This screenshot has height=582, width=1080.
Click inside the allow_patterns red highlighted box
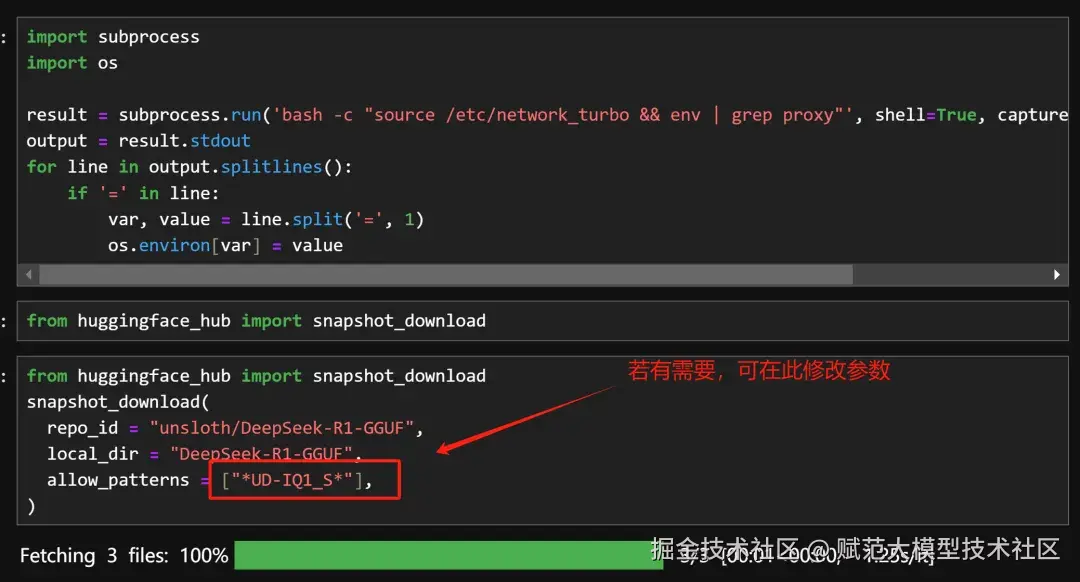click(304, 480)
